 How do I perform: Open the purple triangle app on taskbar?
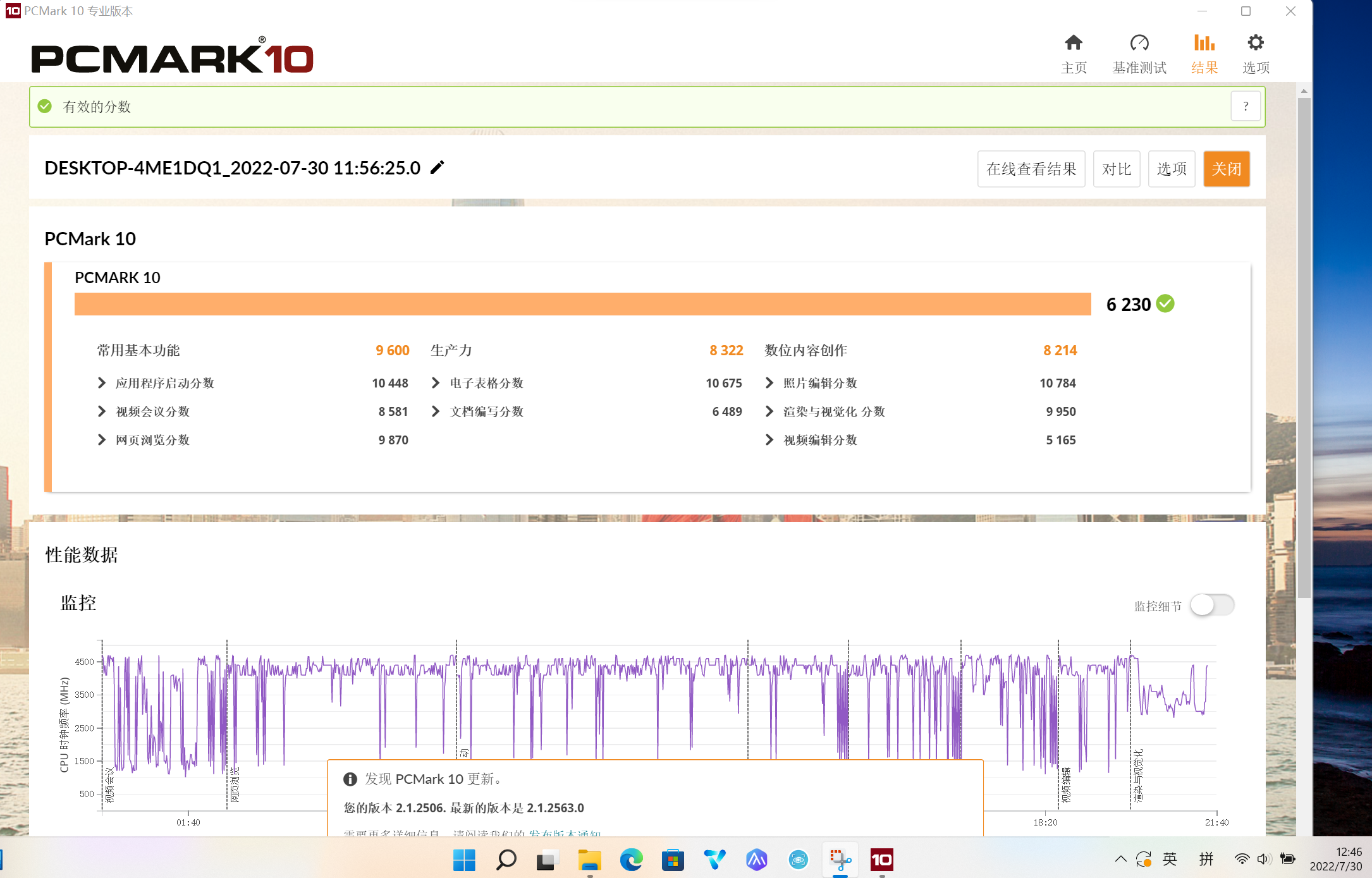click(756, 860)
